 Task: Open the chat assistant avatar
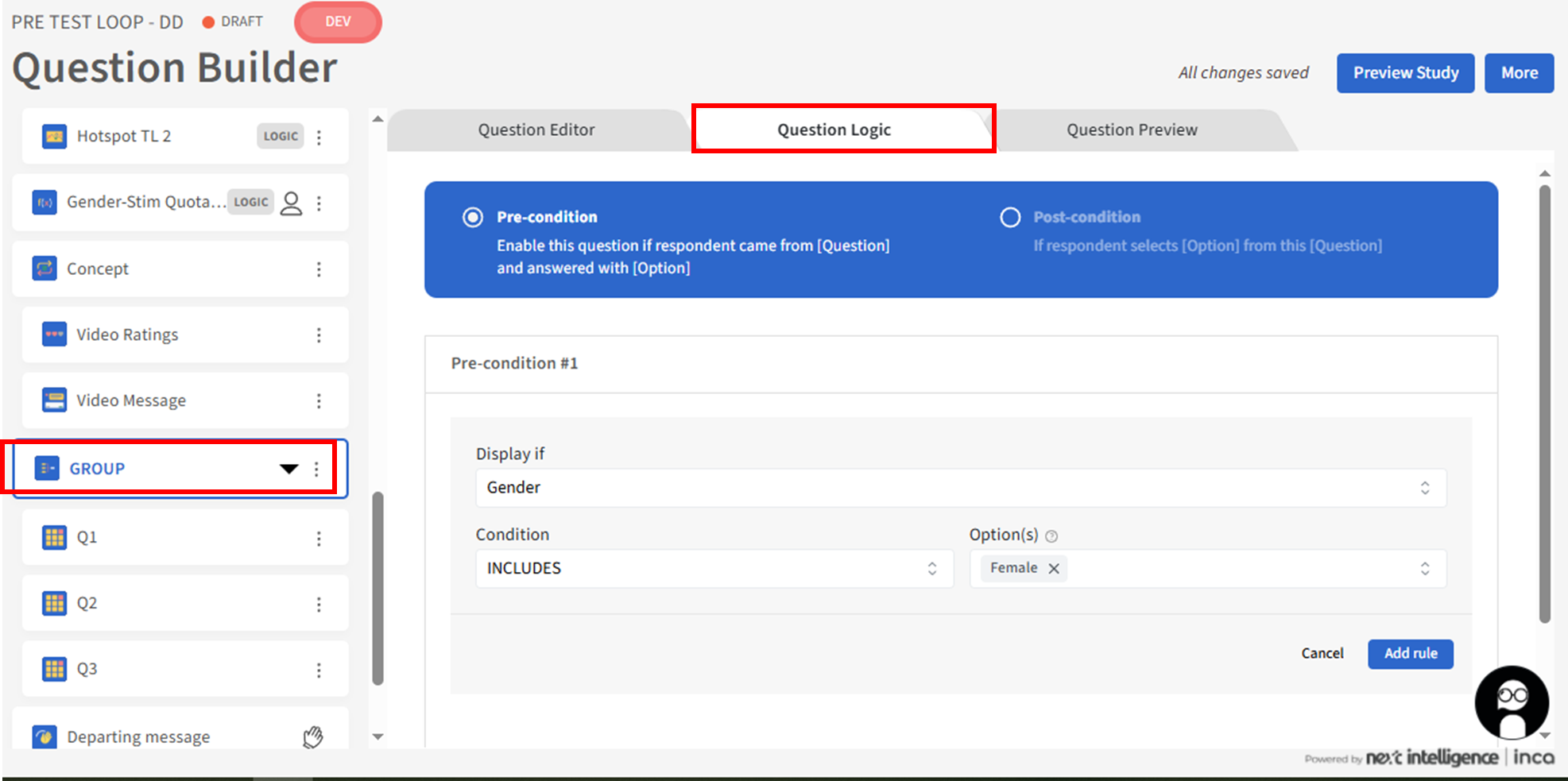[1511, 703]
